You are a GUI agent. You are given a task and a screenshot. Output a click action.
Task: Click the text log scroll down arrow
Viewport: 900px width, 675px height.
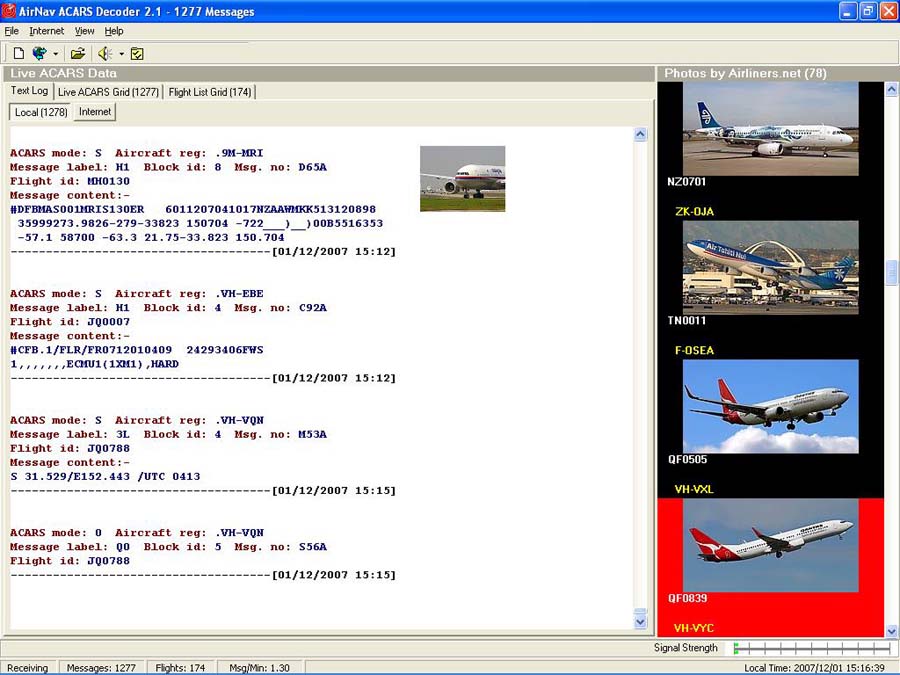click(x=641, y=622)
